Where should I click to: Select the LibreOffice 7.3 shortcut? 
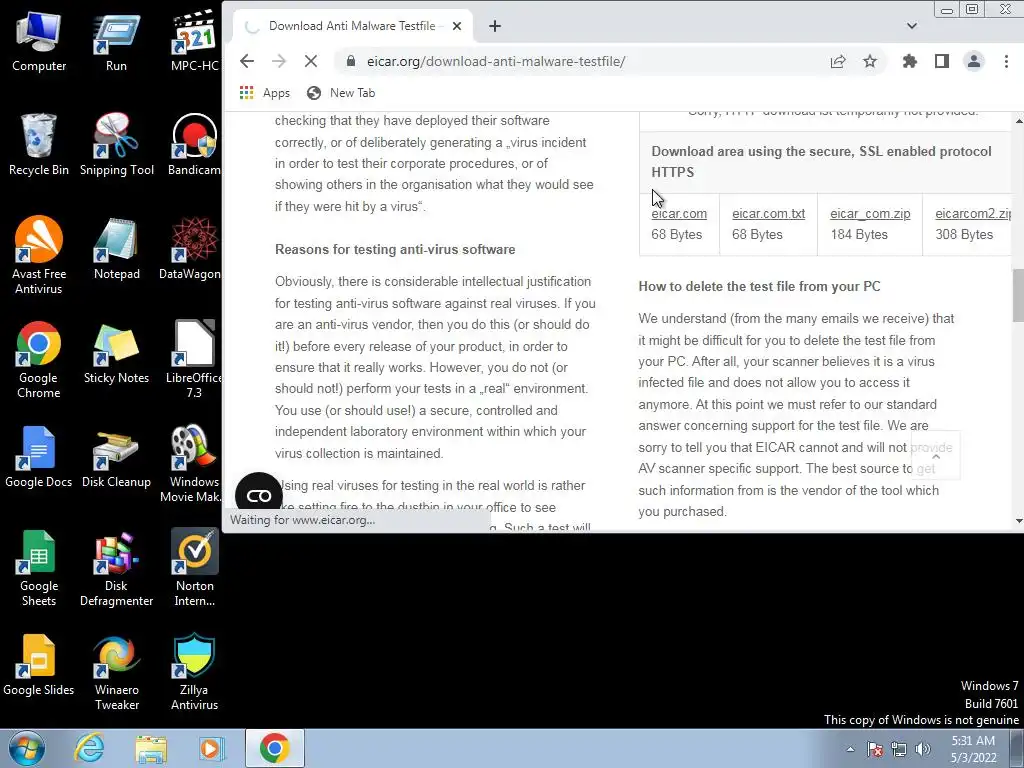click(194, 359)
